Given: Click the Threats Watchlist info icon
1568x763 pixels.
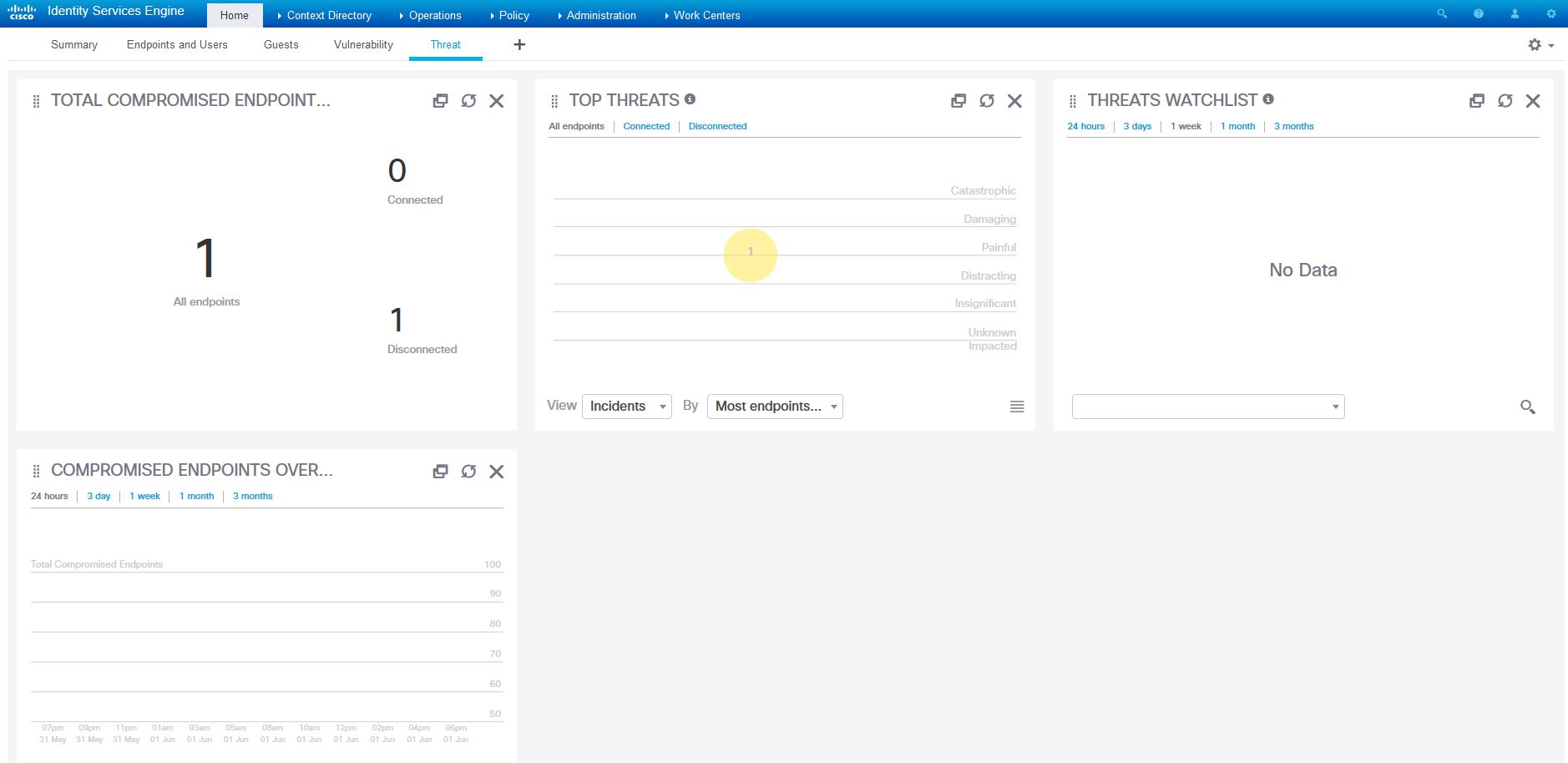Looking at the screenshot, I should coord(1268,99).
